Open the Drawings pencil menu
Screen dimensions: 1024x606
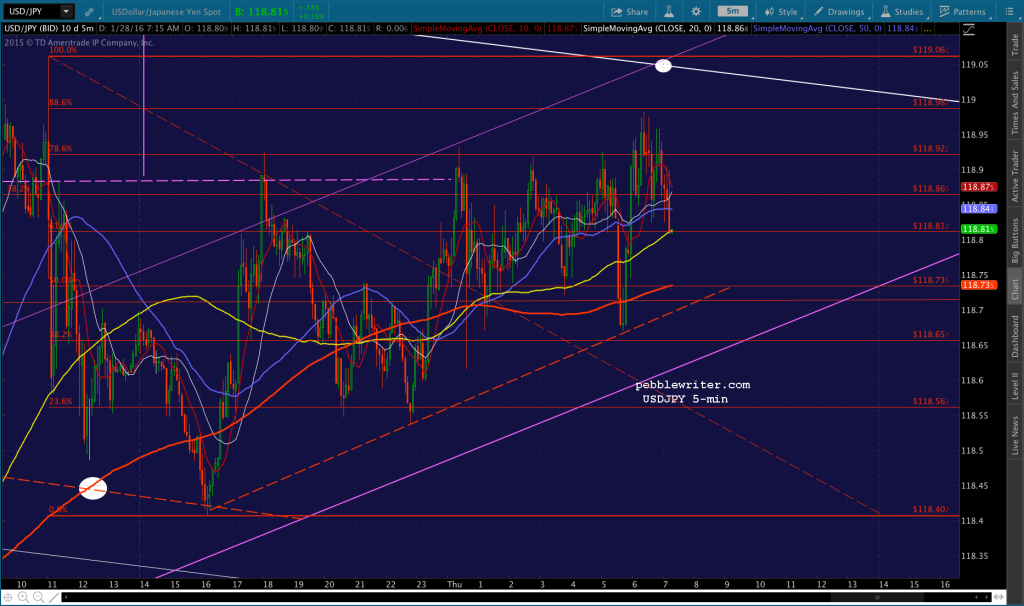[x=839, y=12]
